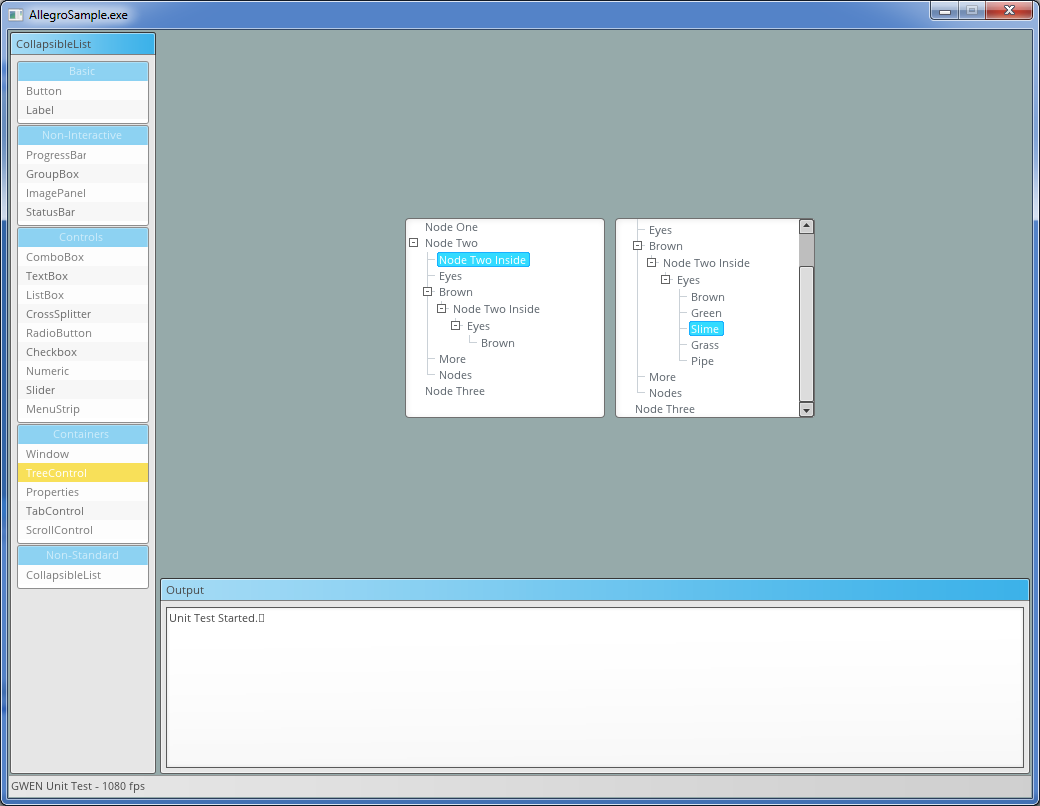This screenshot has height=806, width=1040.
Task: Collapse the Eyes expander in the right tree
Action: [665, 280]
